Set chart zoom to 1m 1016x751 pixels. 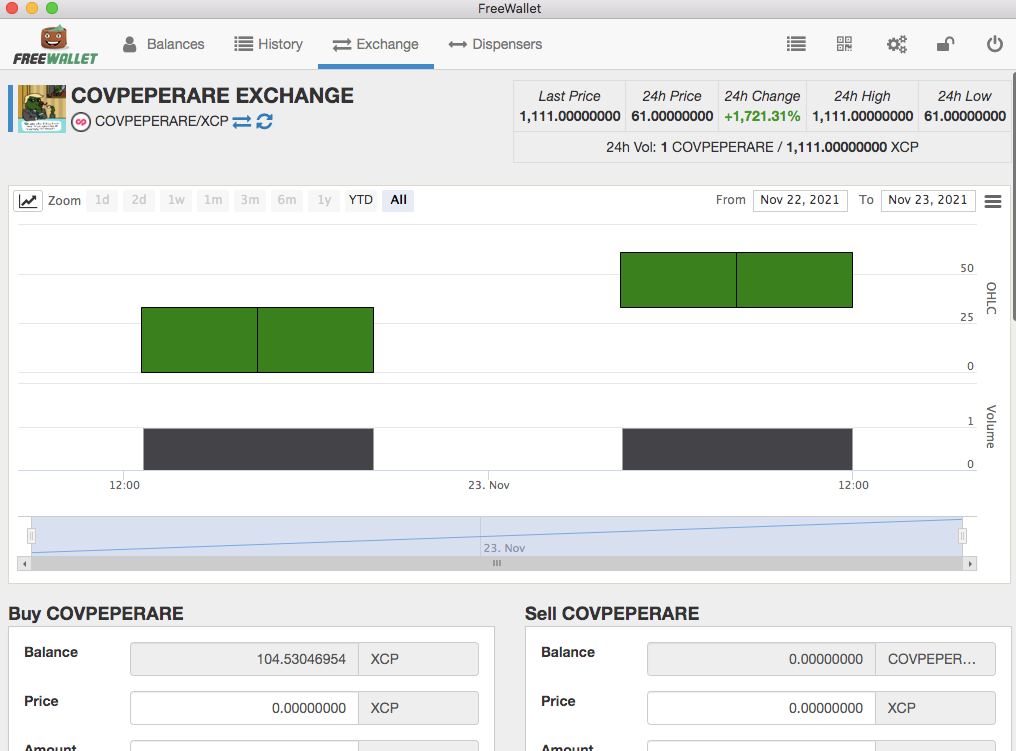click(213, 200)
